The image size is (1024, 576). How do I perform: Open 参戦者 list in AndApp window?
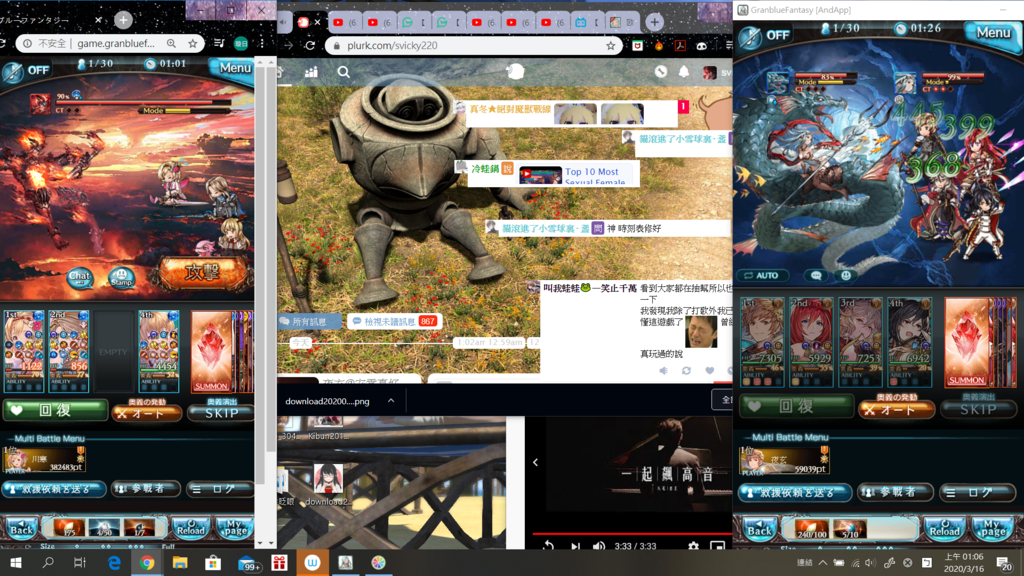pyautogui.click(x=895, y=492)
